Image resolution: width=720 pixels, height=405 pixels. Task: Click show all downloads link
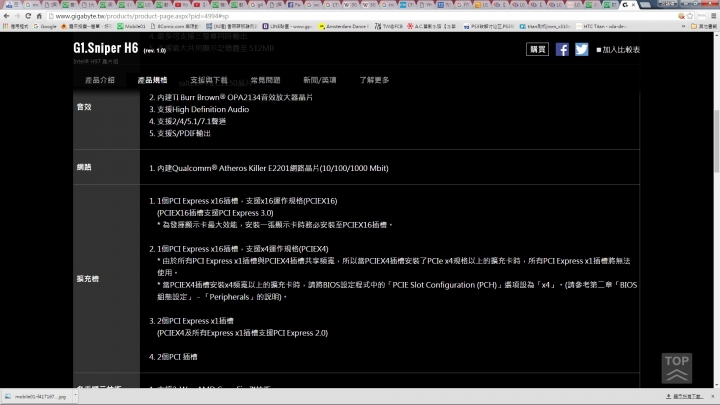click(684, 396)
